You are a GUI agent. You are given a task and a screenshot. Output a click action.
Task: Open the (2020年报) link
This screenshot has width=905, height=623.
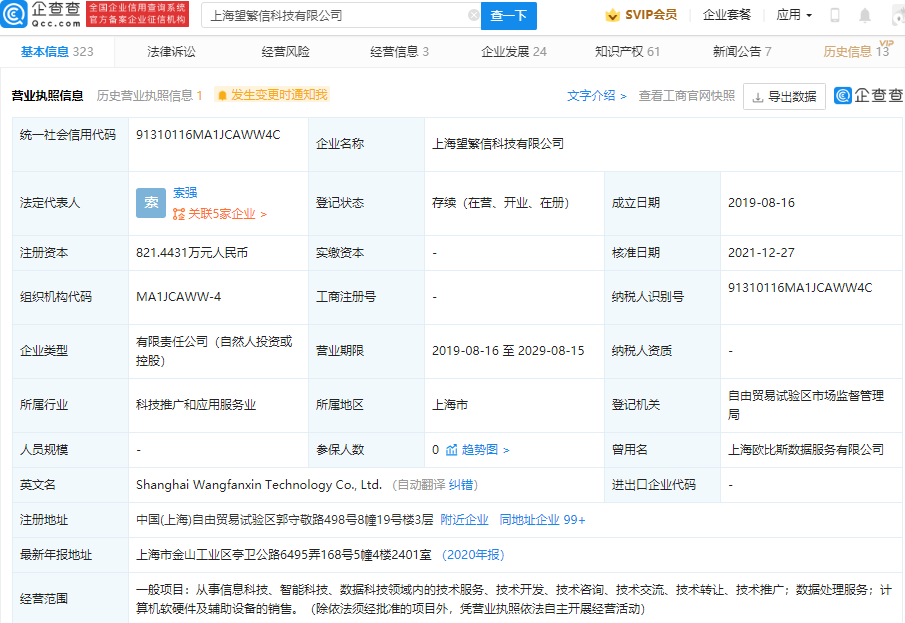473,555
